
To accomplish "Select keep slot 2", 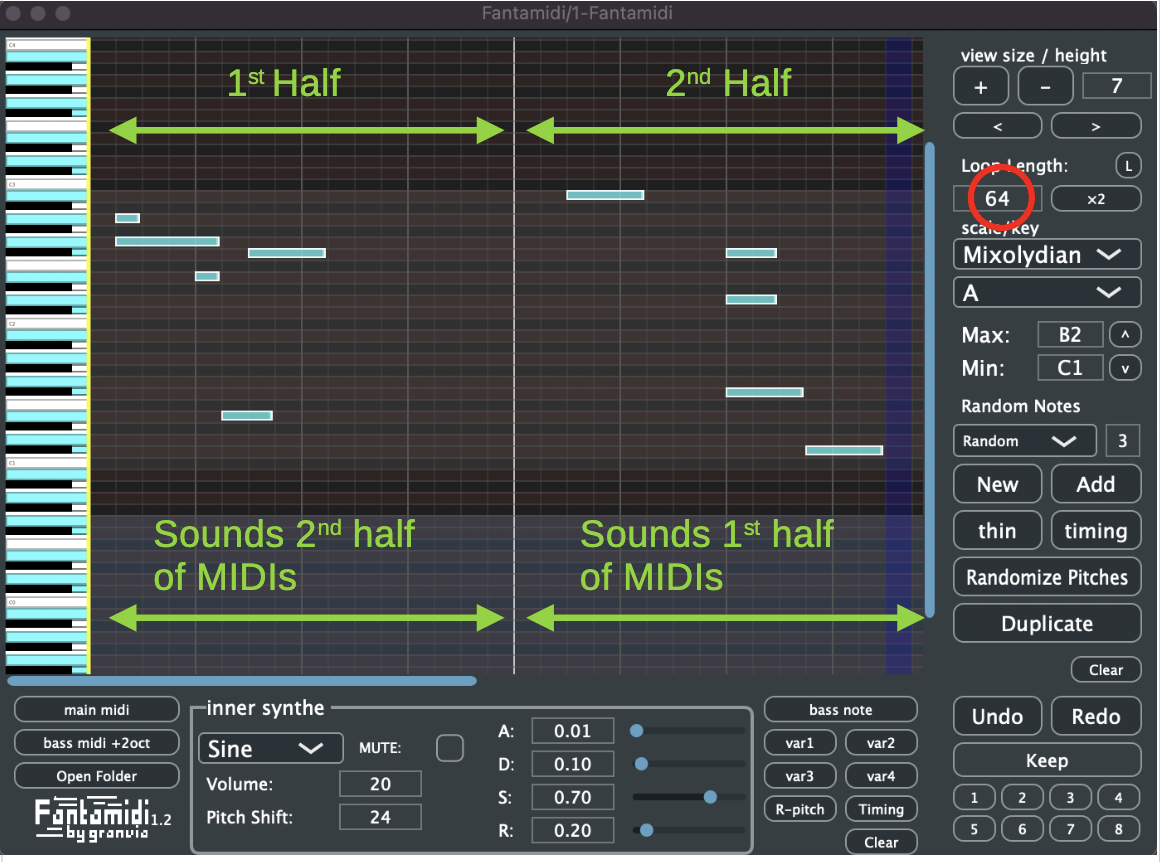I will pos(1022,798).
